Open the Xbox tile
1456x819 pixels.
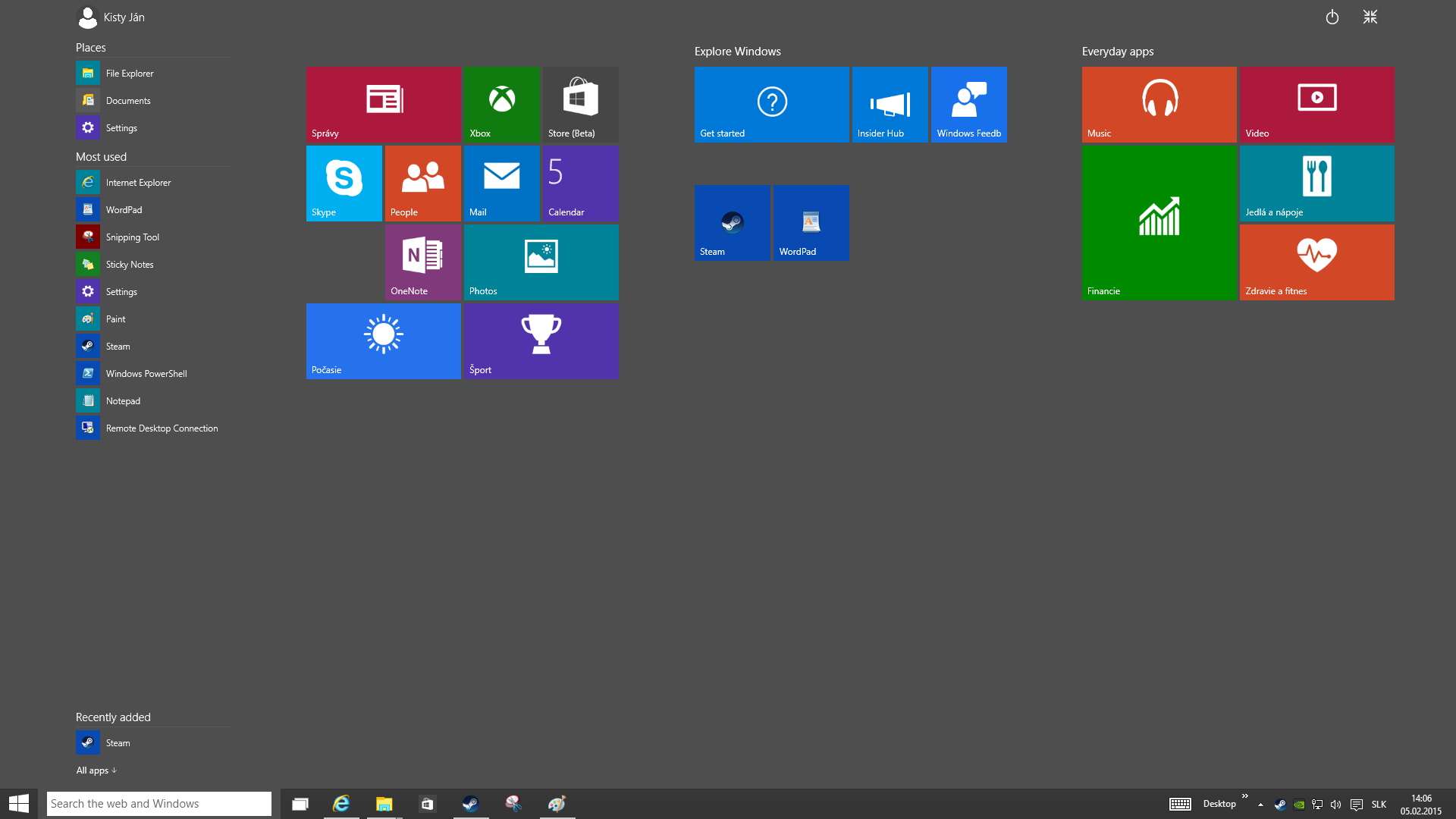coord(501,105)
